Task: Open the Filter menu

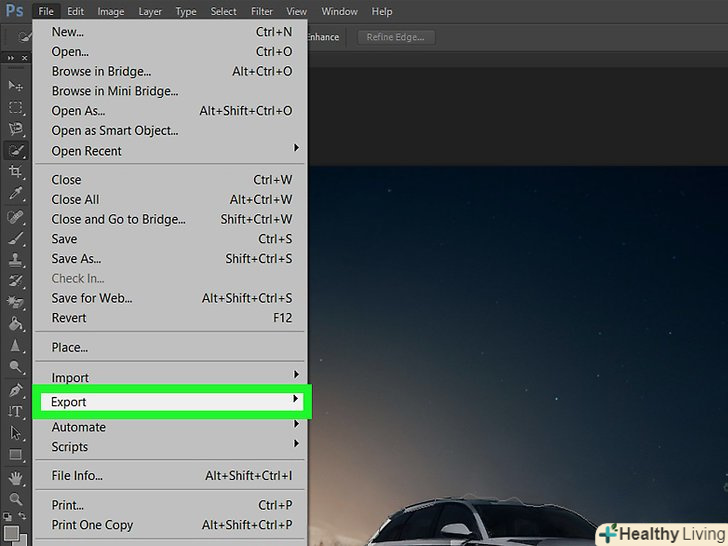Action: pyautogui.click(x=262, y=11)
